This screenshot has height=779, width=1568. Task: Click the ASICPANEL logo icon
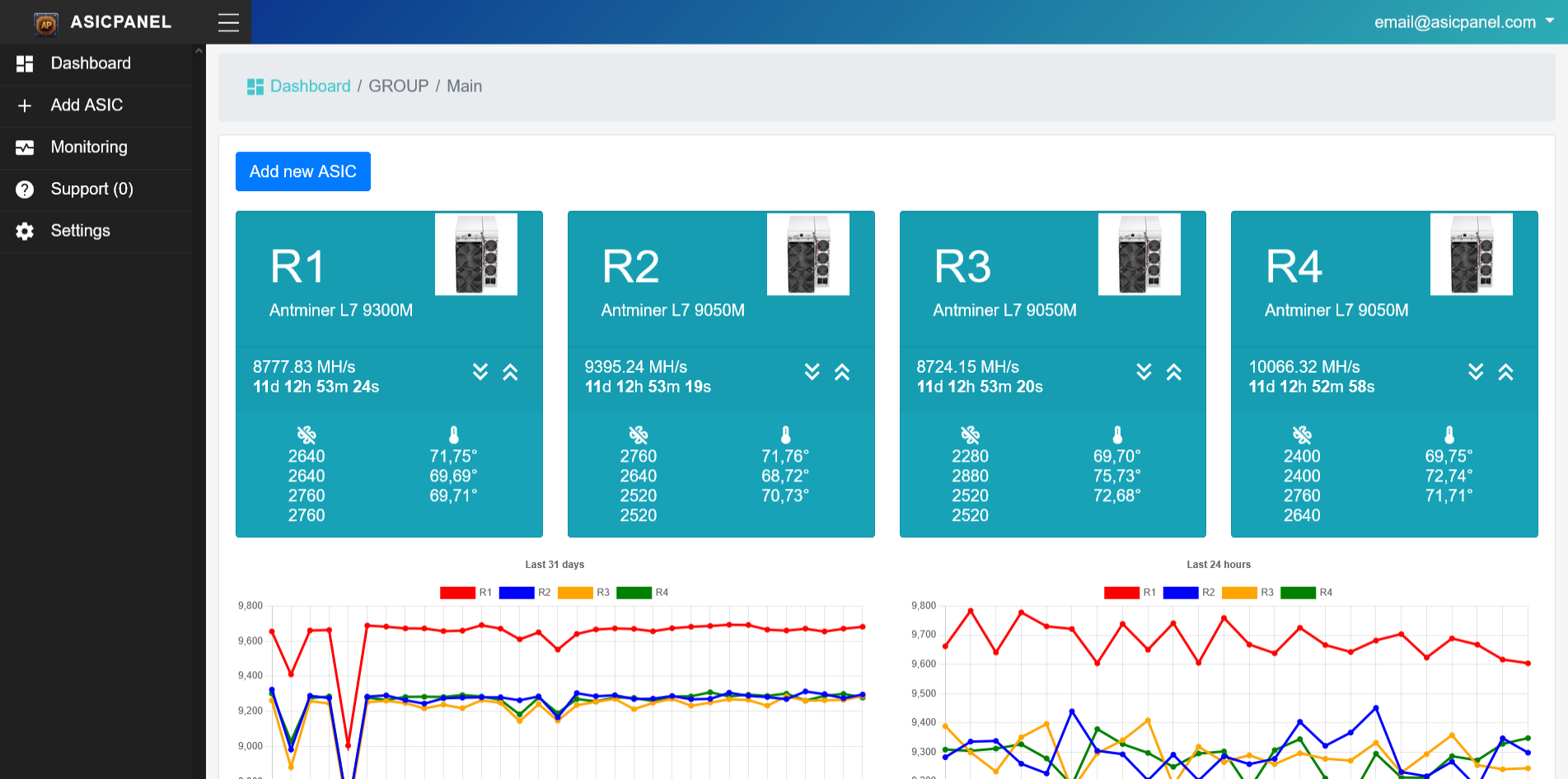click(x=46, y=24)
